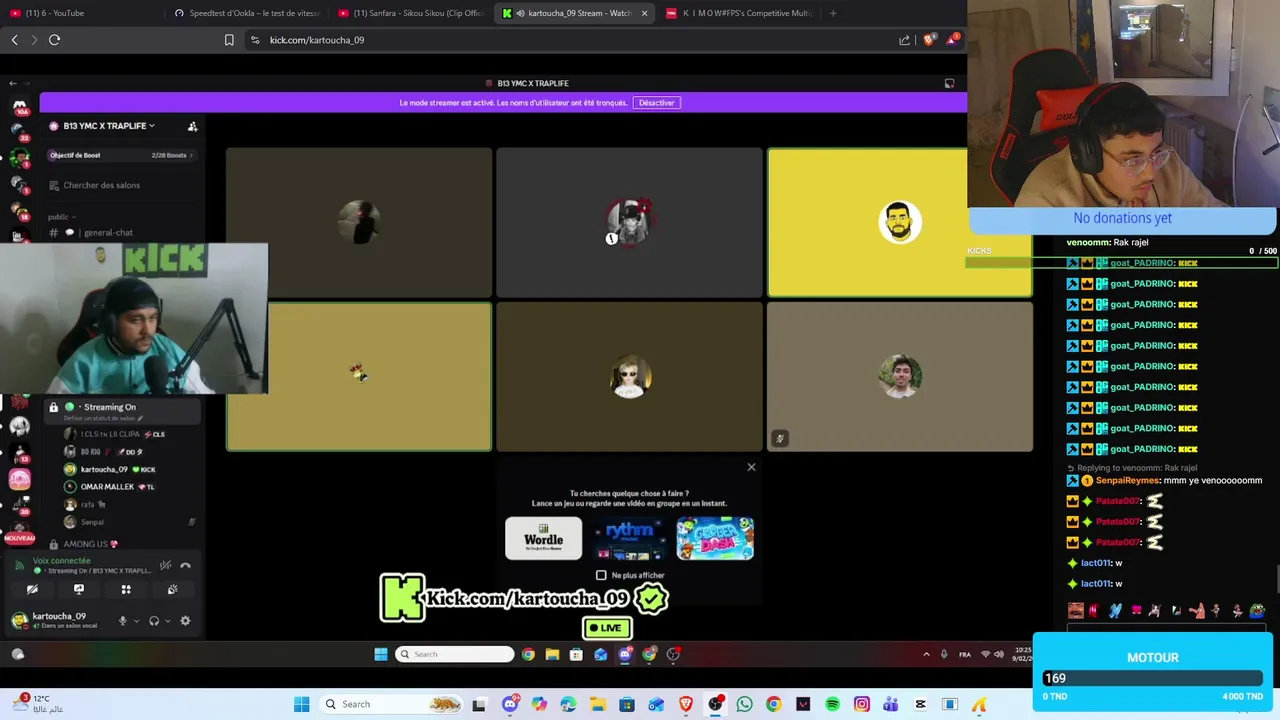
Task: Toggle Discord noise suppression icon
Action: pos(166,565)
